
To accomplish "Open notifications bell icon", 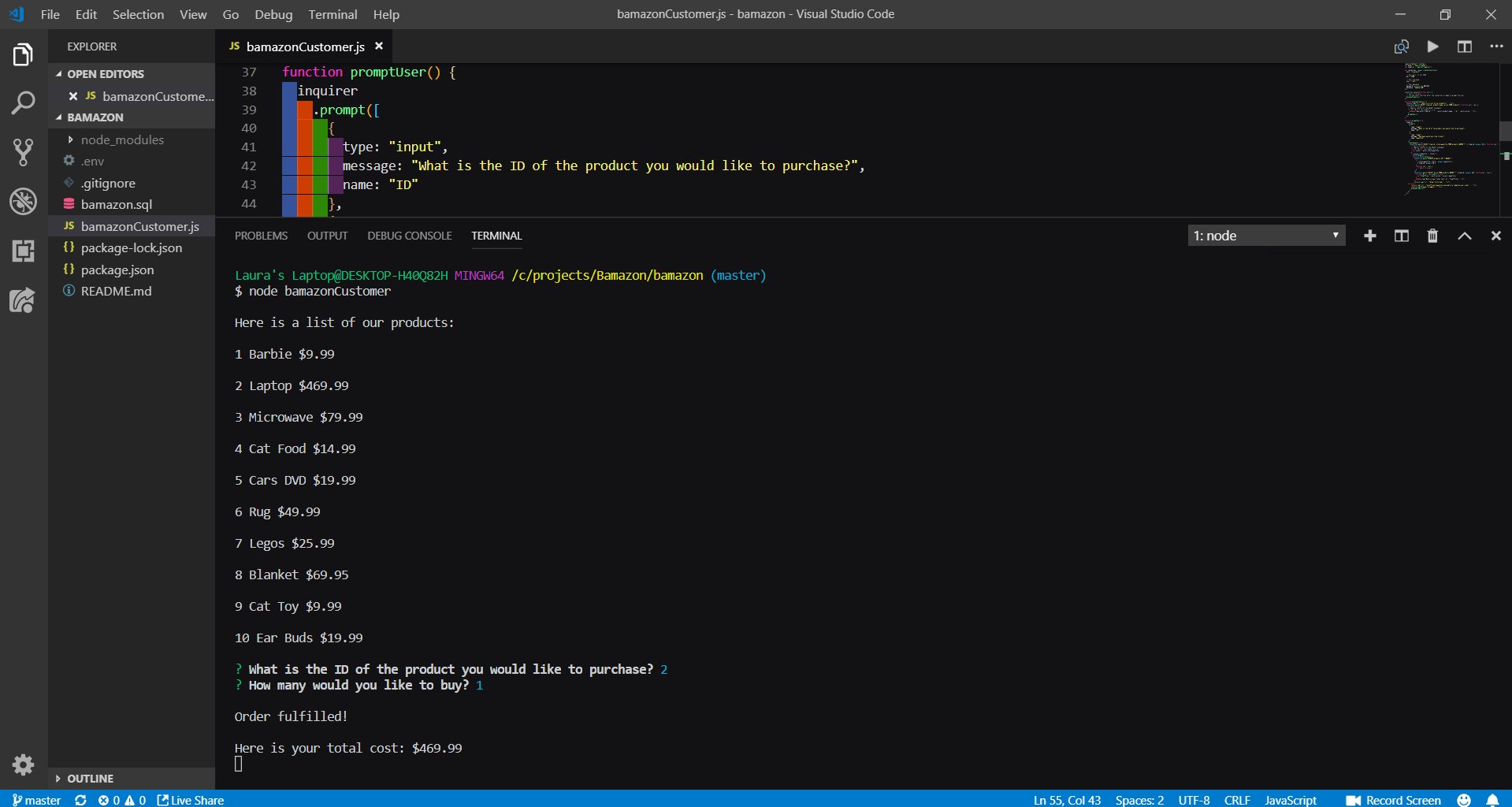I will tap(1492, 800).
